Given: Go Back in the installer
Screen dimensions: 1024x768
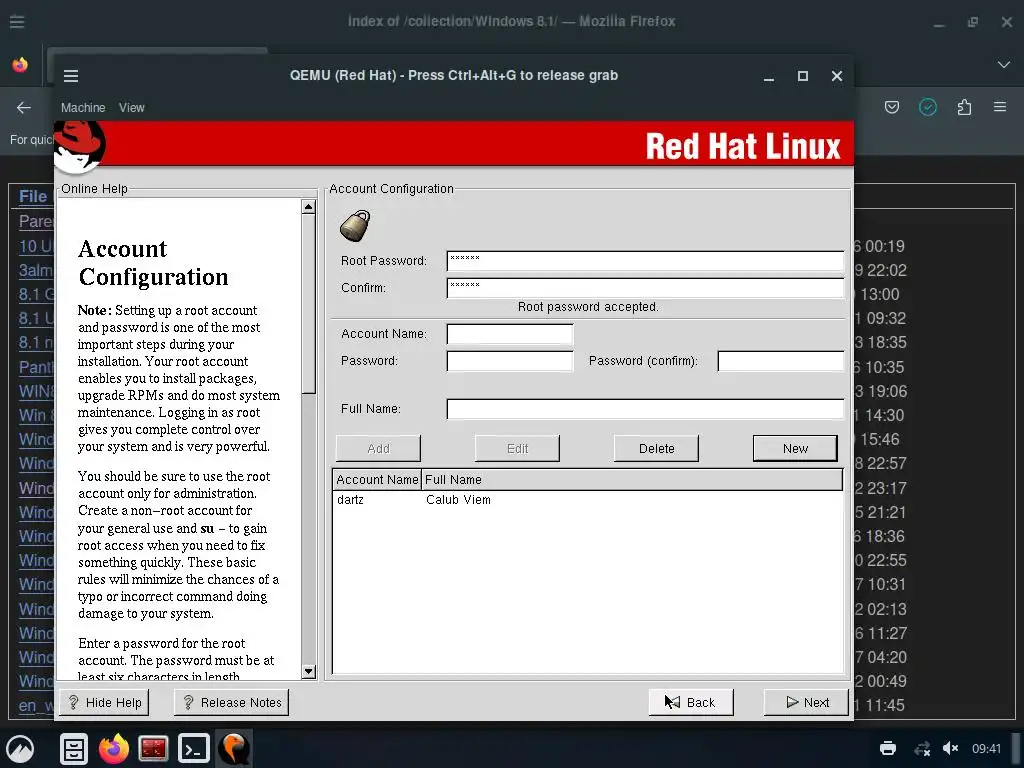Looking at the screenshot, I should 691,703.
